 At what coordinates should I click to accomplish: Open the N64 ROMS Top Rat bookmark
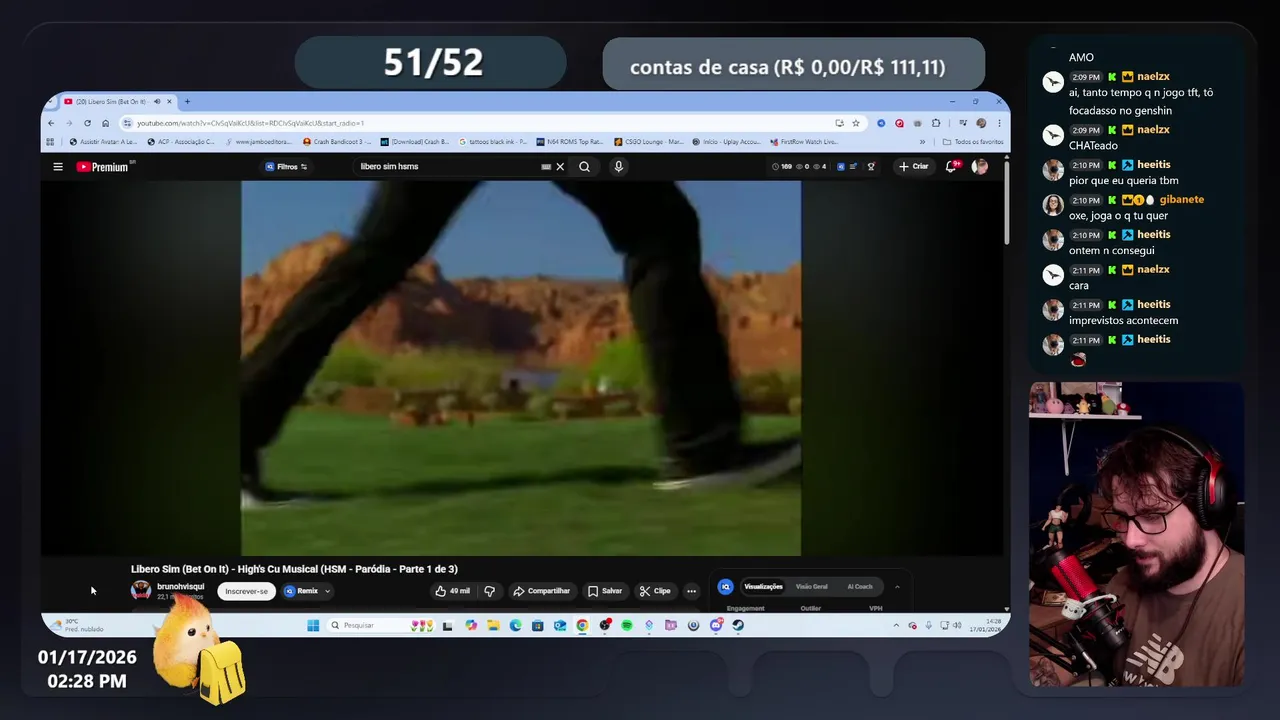570,142
